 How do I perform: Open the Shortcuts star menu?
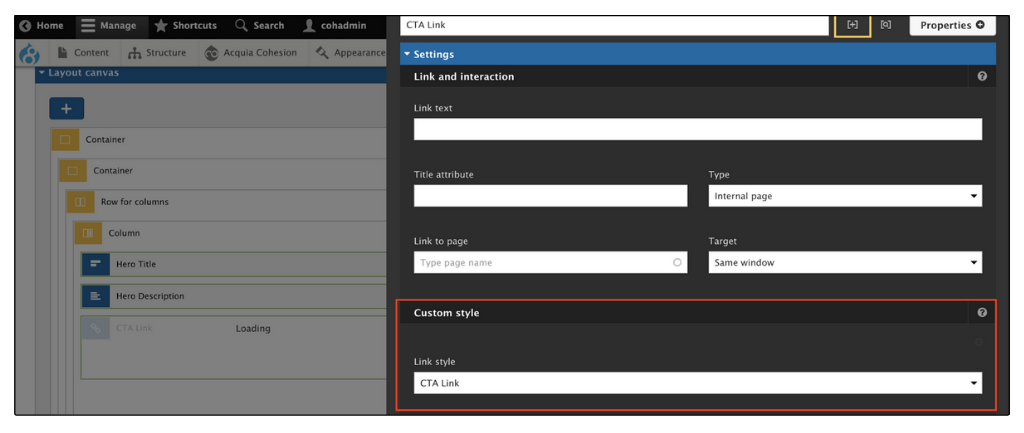[185, 25]
